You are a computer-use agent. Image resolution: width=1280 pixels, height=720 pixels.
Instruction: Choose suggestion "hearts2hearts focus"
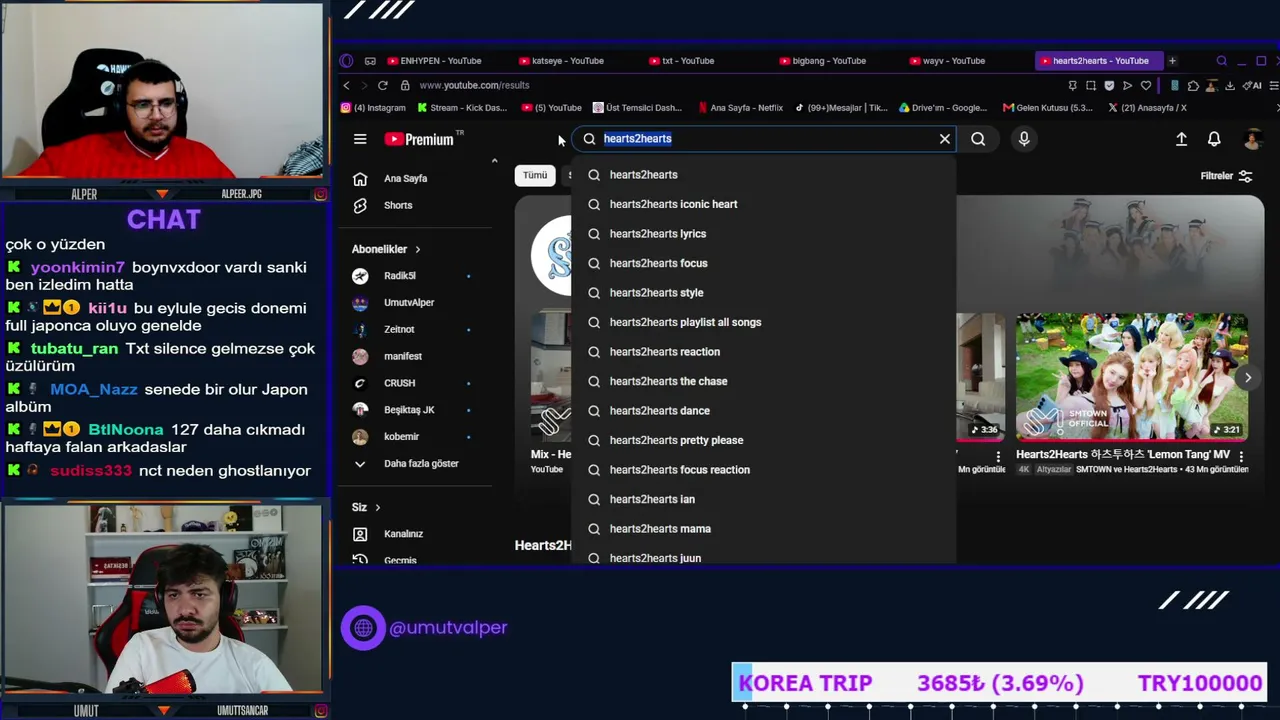(764, 263)
